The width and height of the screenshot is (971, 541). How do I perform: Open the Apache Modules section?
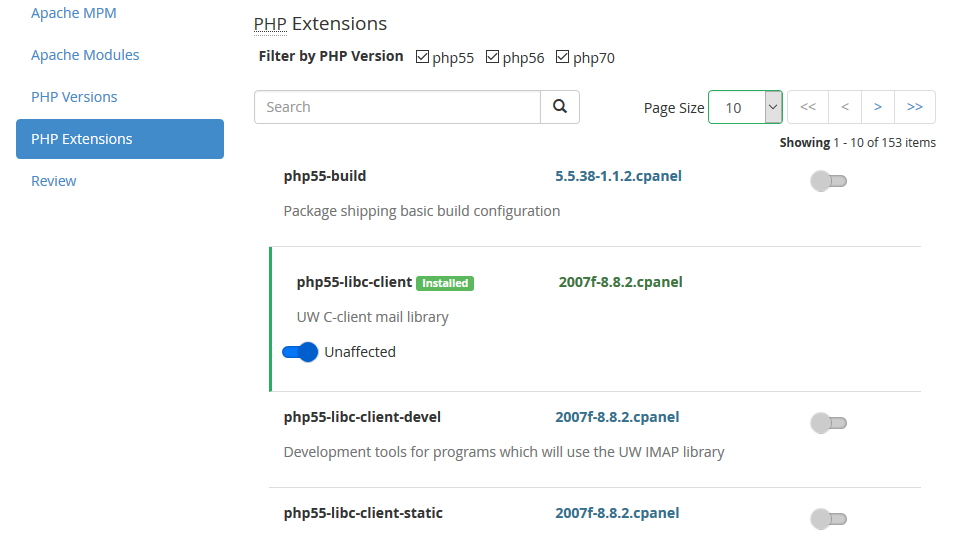pyautogui.click(x=85, y=55)
